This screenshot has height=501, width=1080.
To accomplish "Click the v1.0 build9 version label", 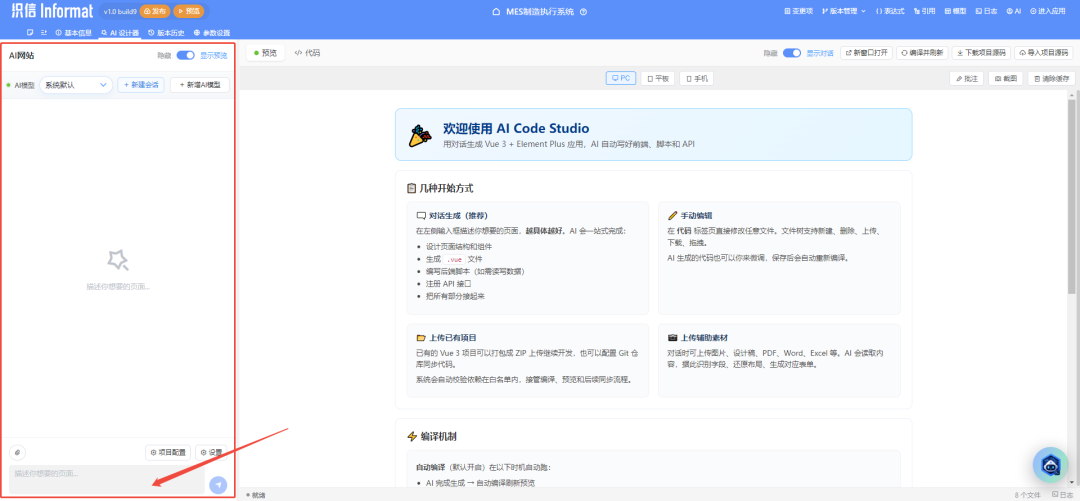I will [x=120, y=12].
